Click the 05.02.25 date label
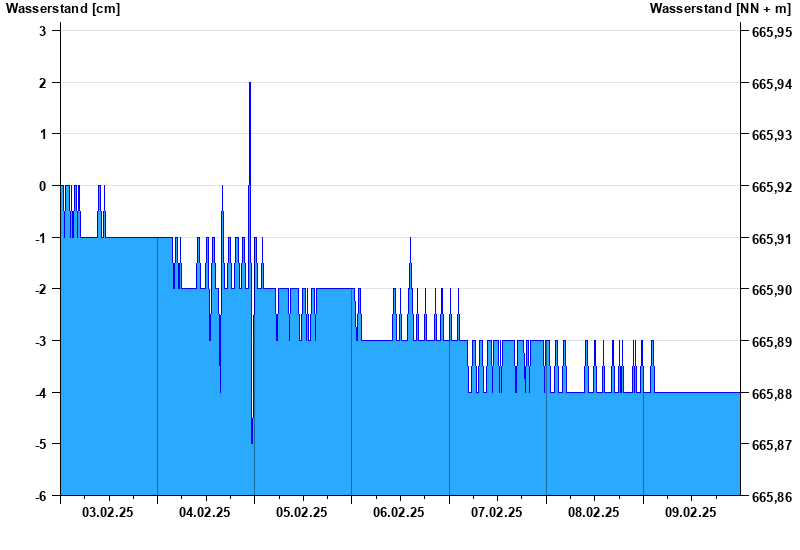Image resolution: width=800 pixels, height=550 pixels. (302, 512)
